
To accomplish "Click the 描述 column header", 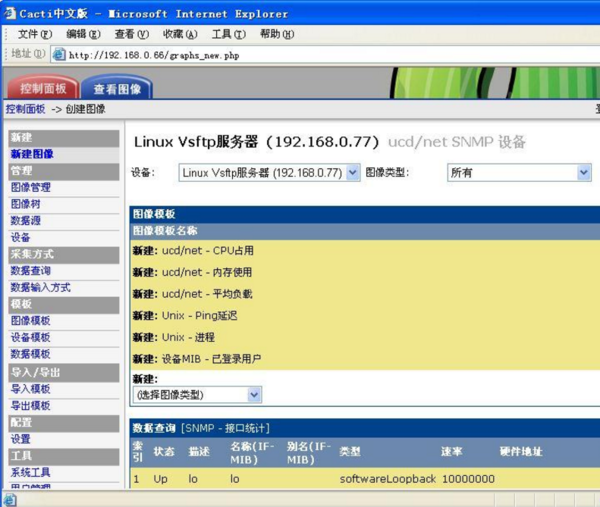I will click(x=199, y=452).
